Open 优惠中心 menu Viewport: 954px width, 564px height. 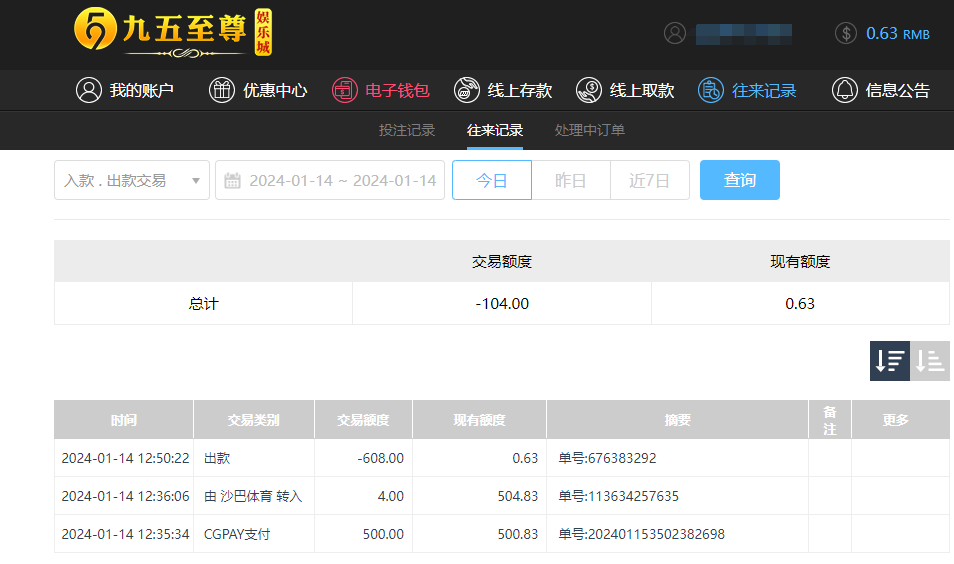coord(258,90)
